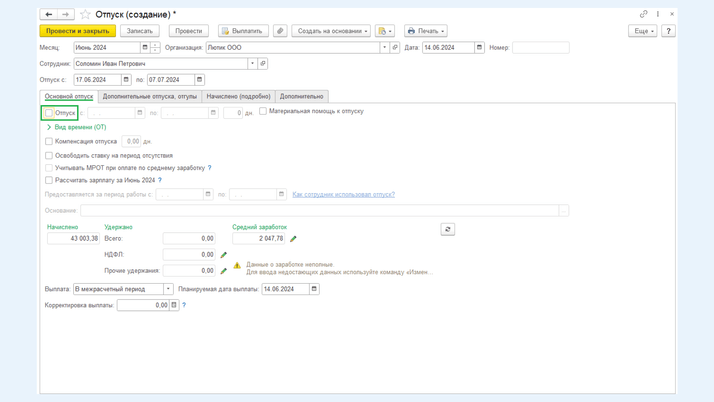
Task: Open calendar for main vacation end date
Action: pyautogui.click(x=213, y=113)
